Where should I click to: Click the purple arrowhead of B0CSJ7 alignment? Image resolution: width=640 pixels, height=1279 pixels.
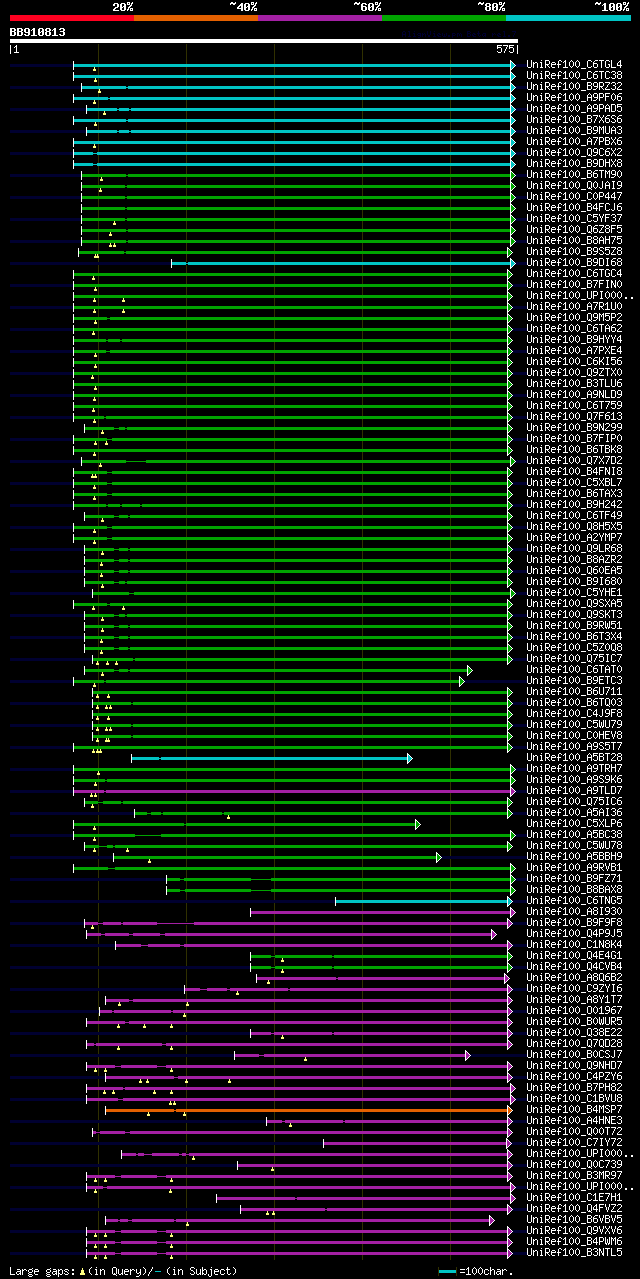point(468,1055)
